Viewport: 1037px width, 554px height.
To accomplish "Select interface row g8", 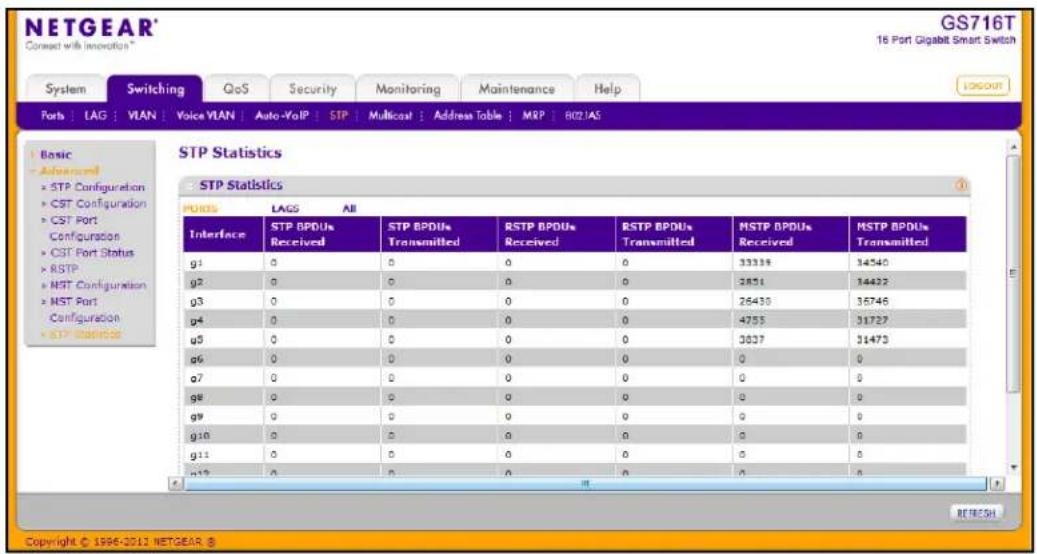I will pyautogui.click(x=575, y=398).
